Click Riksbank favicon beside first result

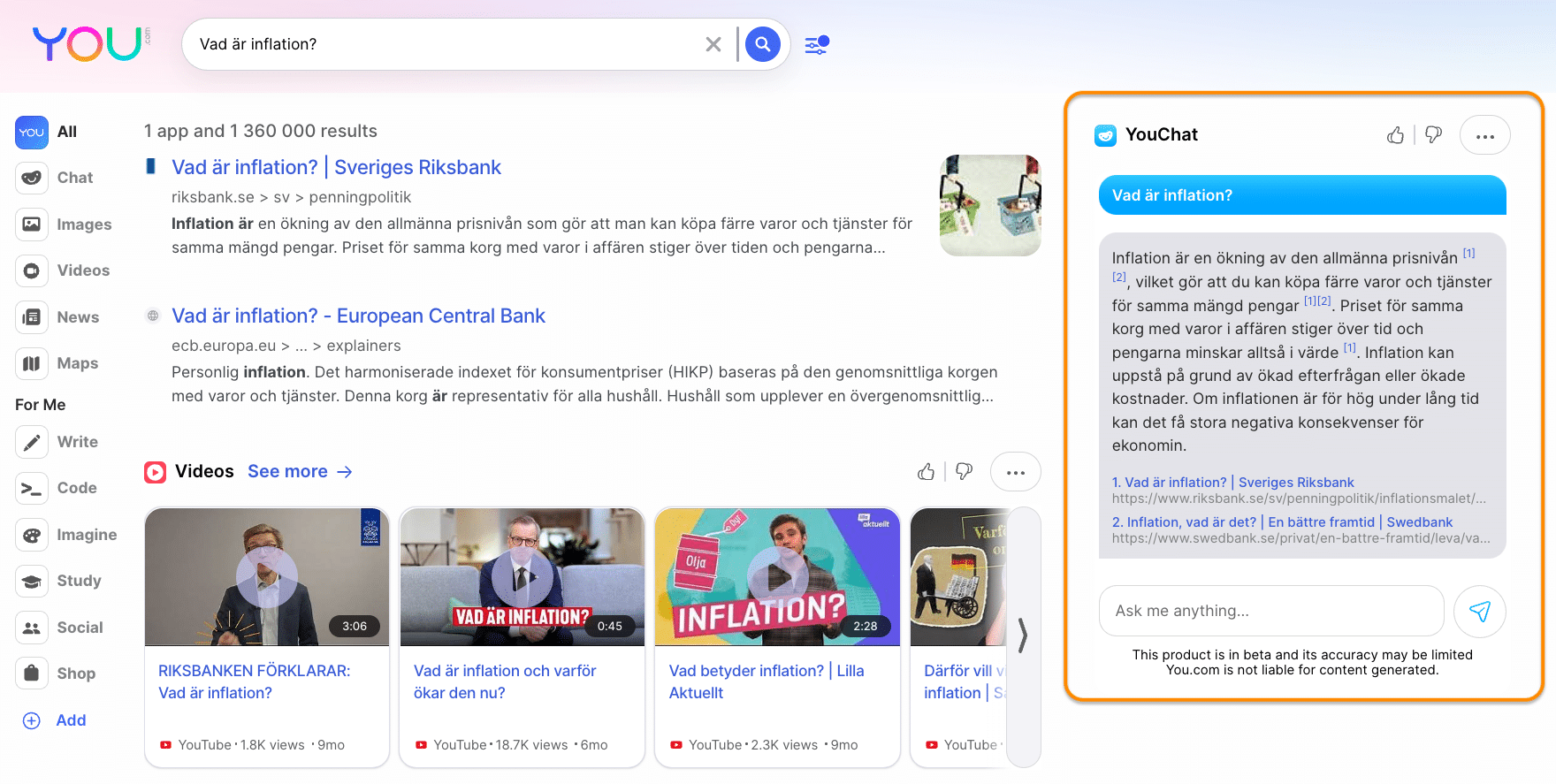coord(151,166)
